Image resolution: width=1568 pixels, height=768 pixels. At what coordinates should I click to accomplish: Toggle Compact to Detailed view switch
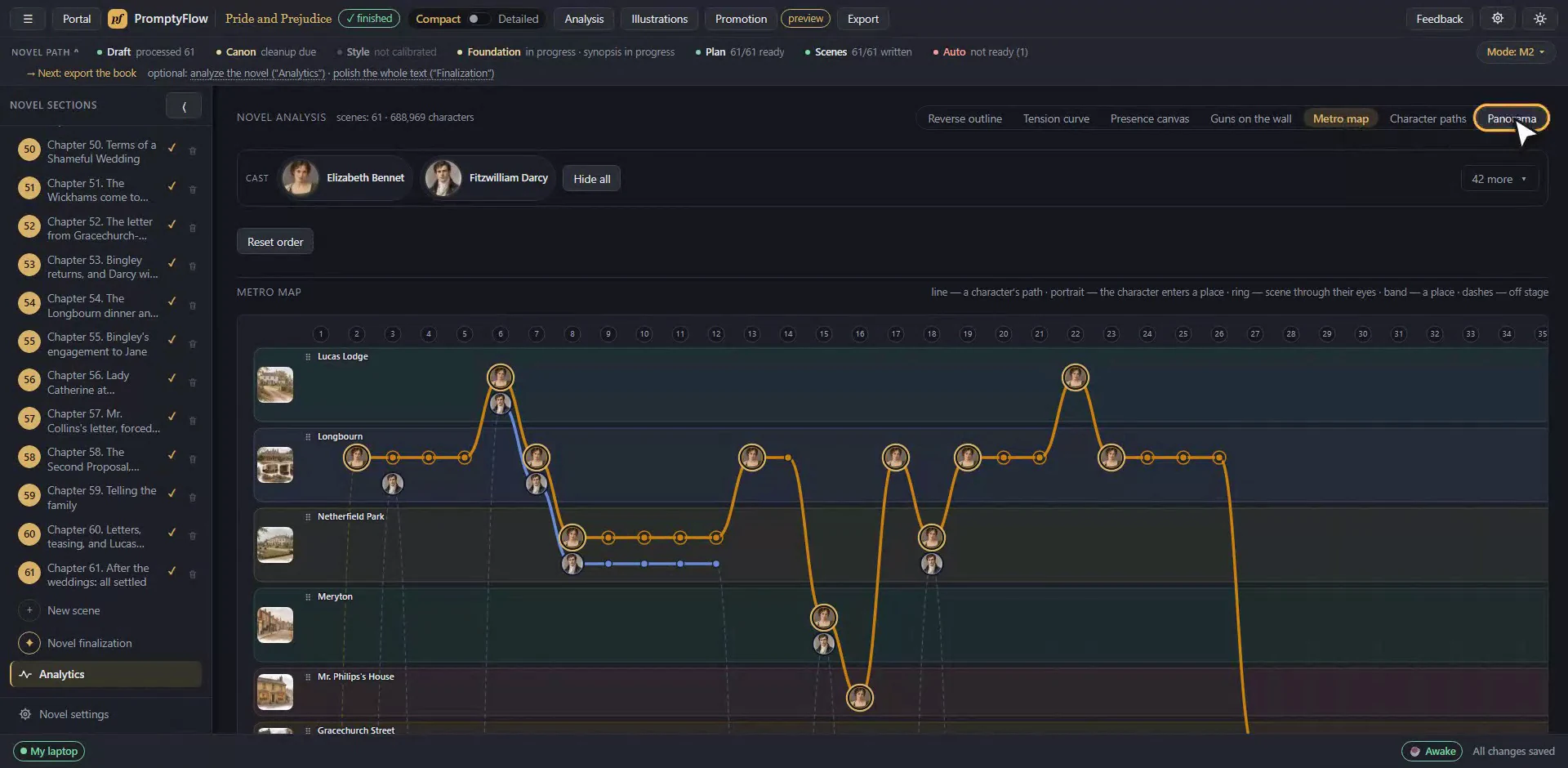click(479, 19)
